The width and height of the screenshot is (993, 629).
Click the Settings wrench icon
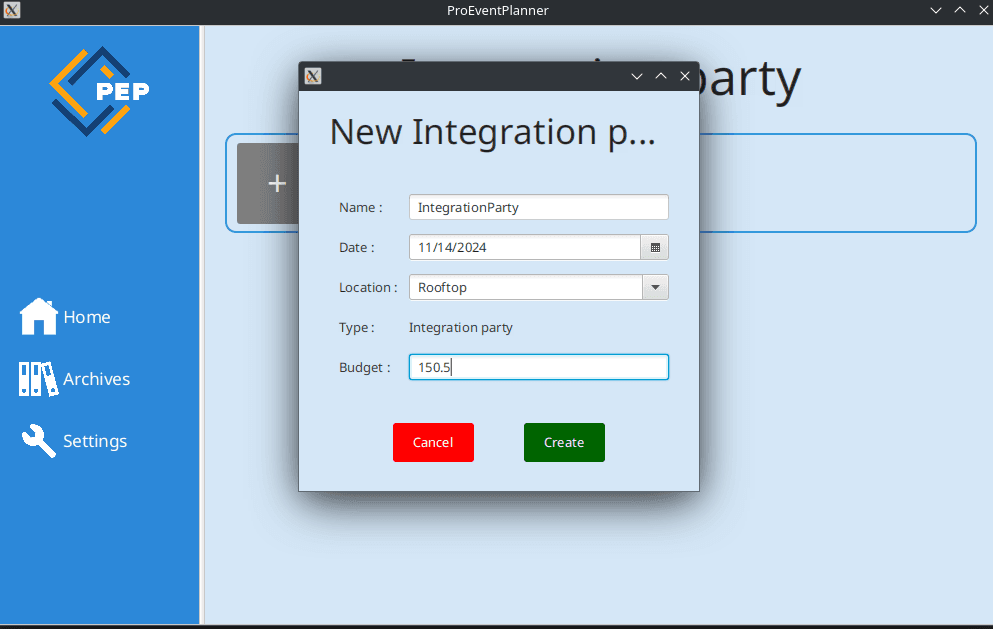[39, 441]
